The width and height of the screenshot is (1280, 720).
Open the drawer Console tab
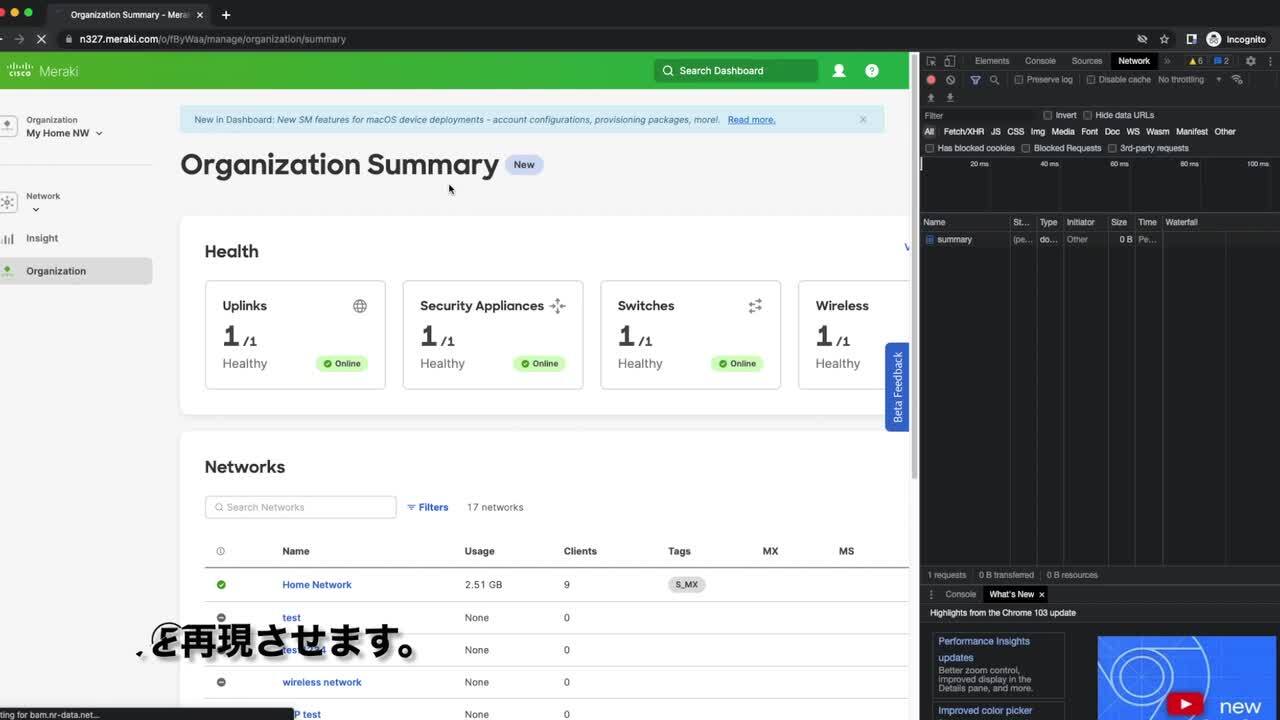click(961, 594)
